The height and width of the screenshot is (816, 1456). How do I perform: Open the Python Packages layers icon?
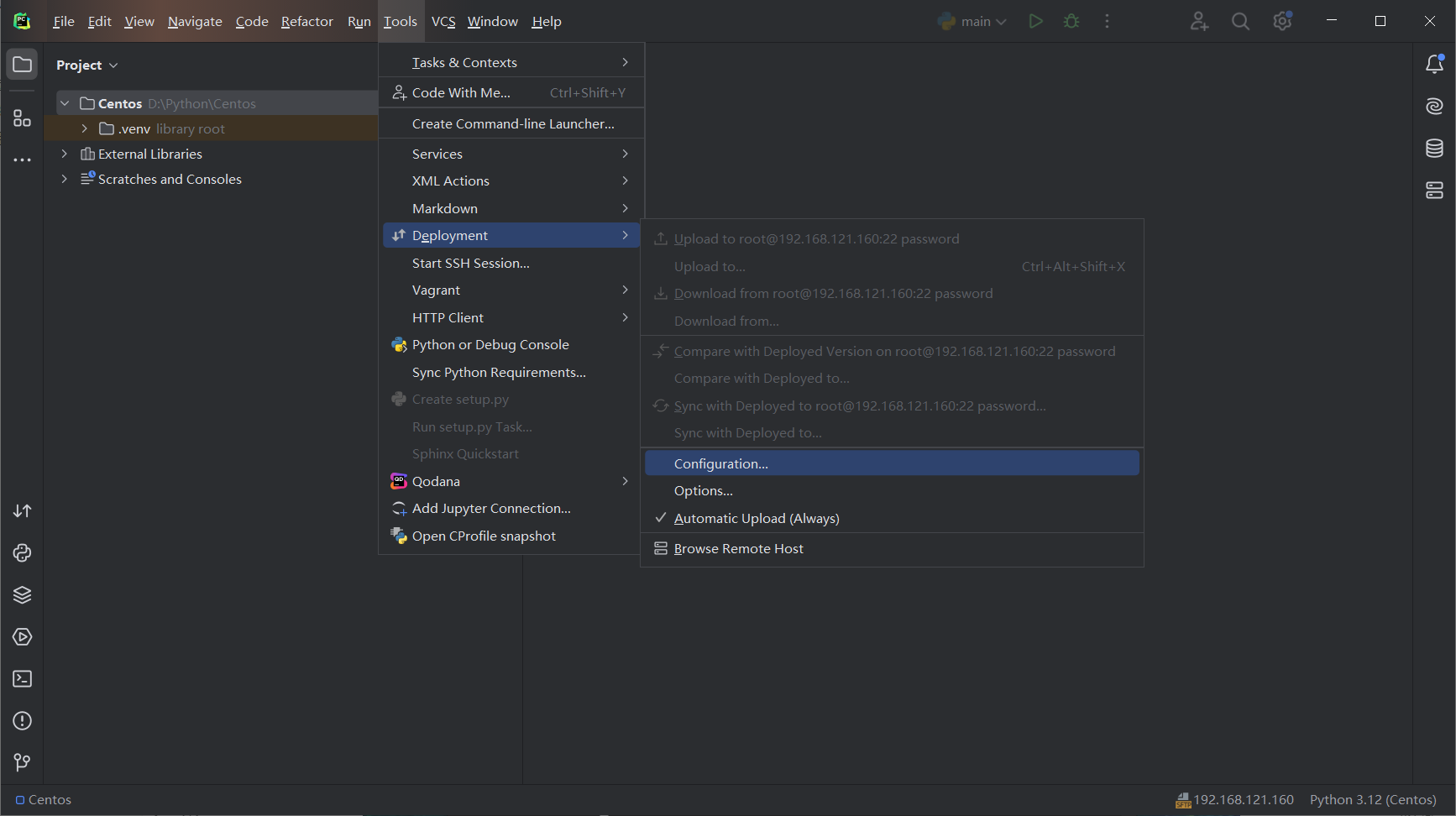click(x=23, y=594)
